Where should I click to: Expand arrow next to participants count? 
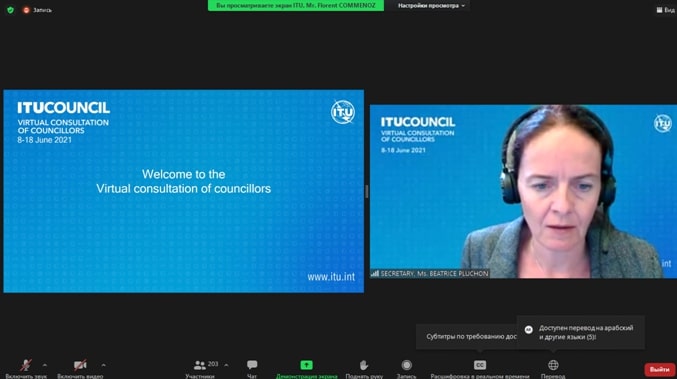(x=226, y=365)
